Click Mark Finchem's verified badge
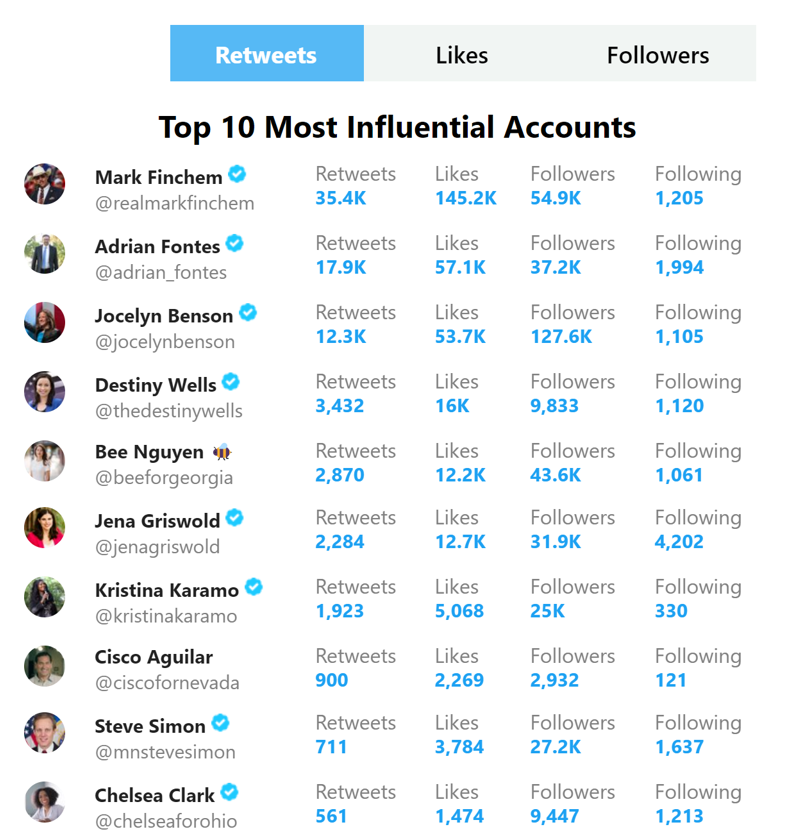Screen dimensions: 799x840 [x=237, y=174]
